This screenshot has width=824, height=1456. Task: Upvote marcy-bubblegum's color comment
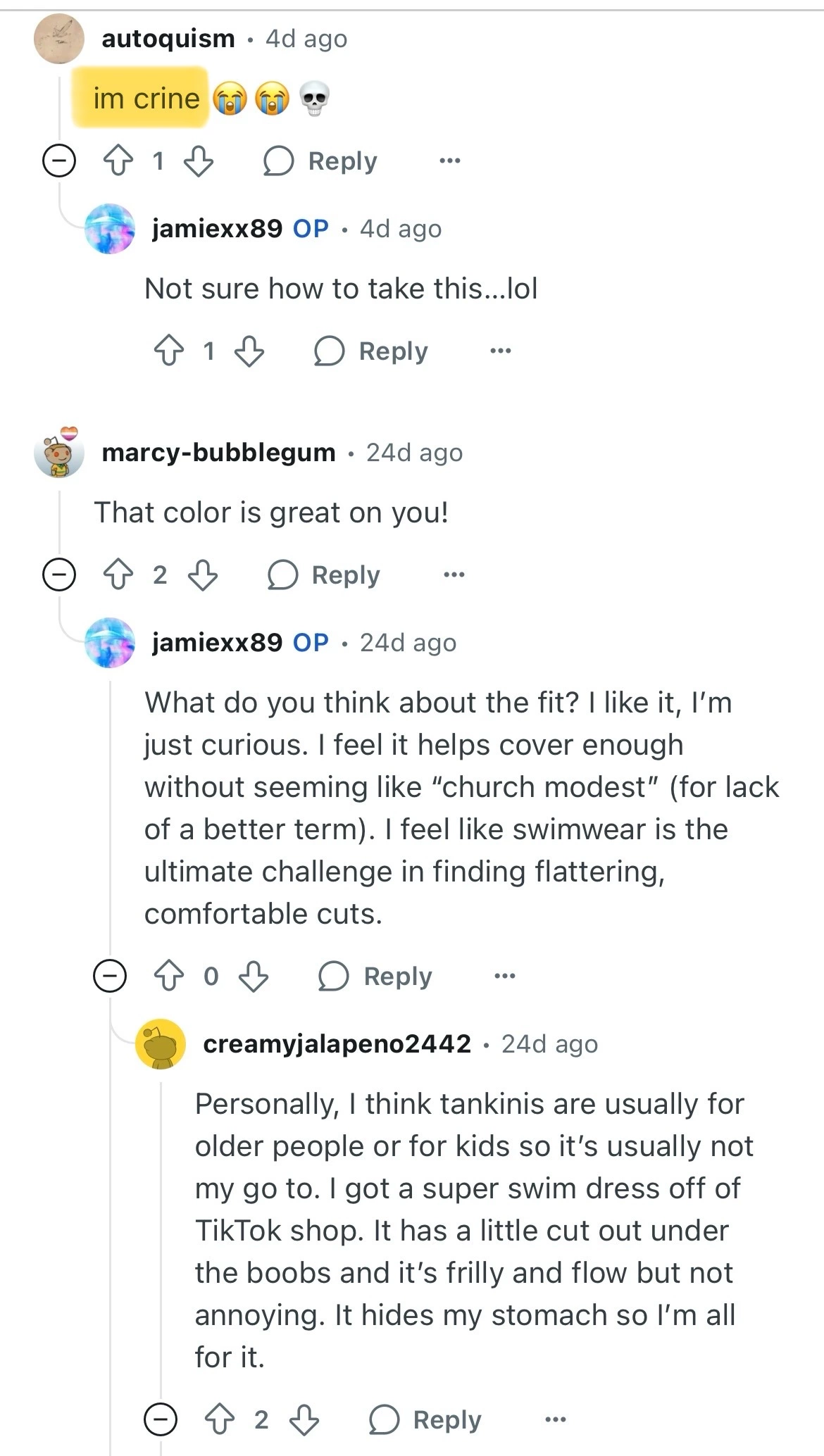coord(118,575)
